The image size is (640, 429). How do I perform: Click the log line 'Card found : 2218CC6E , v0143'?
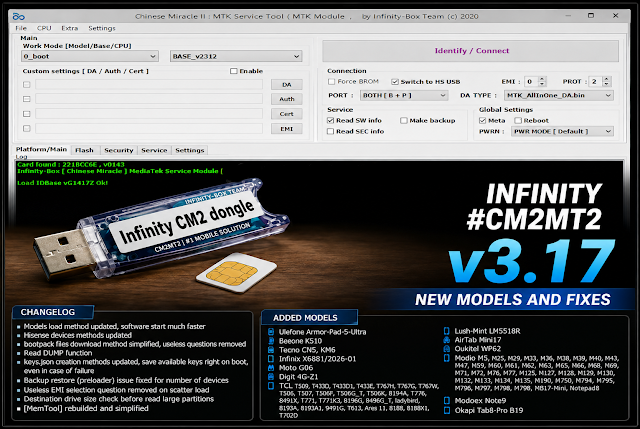tap(71, 164)
